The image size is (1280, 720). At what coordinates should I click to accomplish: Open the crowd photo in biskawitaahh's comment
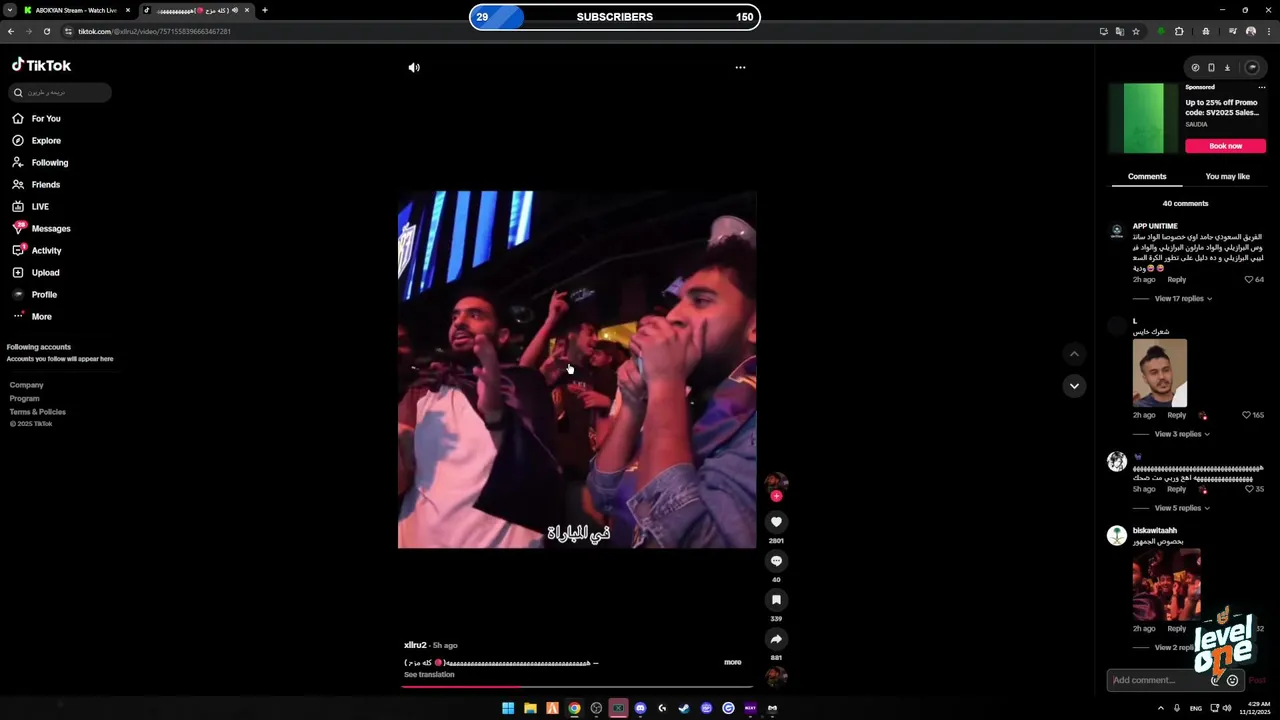[x=1167, y=585]
